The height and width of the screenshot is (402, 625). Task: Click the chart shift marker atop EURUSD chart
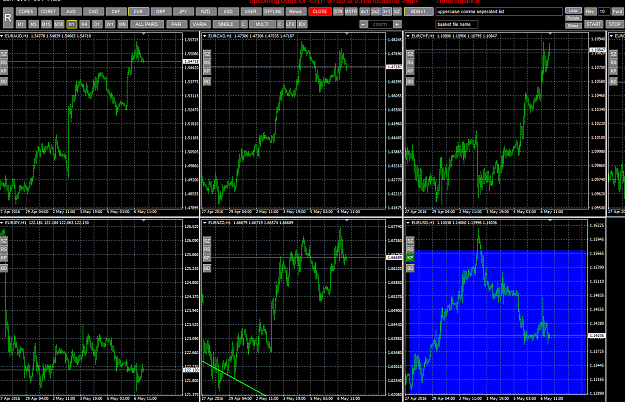550,220
